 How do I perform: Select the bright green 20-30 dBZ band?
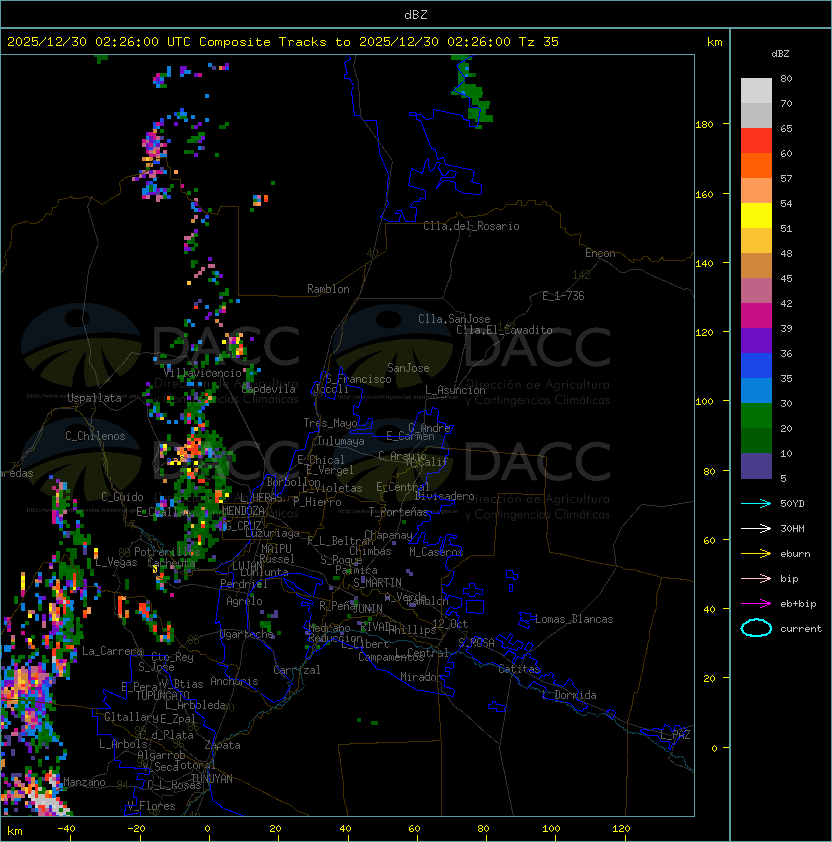756,416
